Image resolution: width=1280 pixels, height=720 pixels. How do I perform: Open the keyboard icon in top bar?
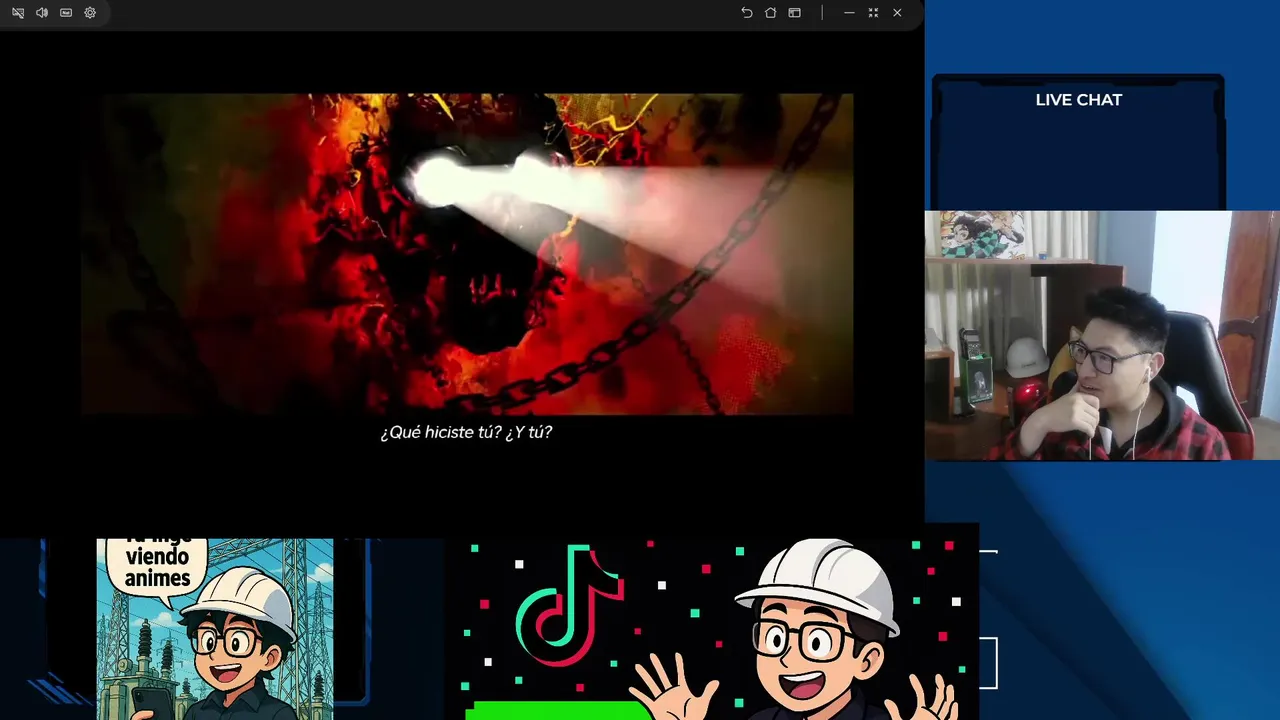pyautogui.click(x=66, y=13)
